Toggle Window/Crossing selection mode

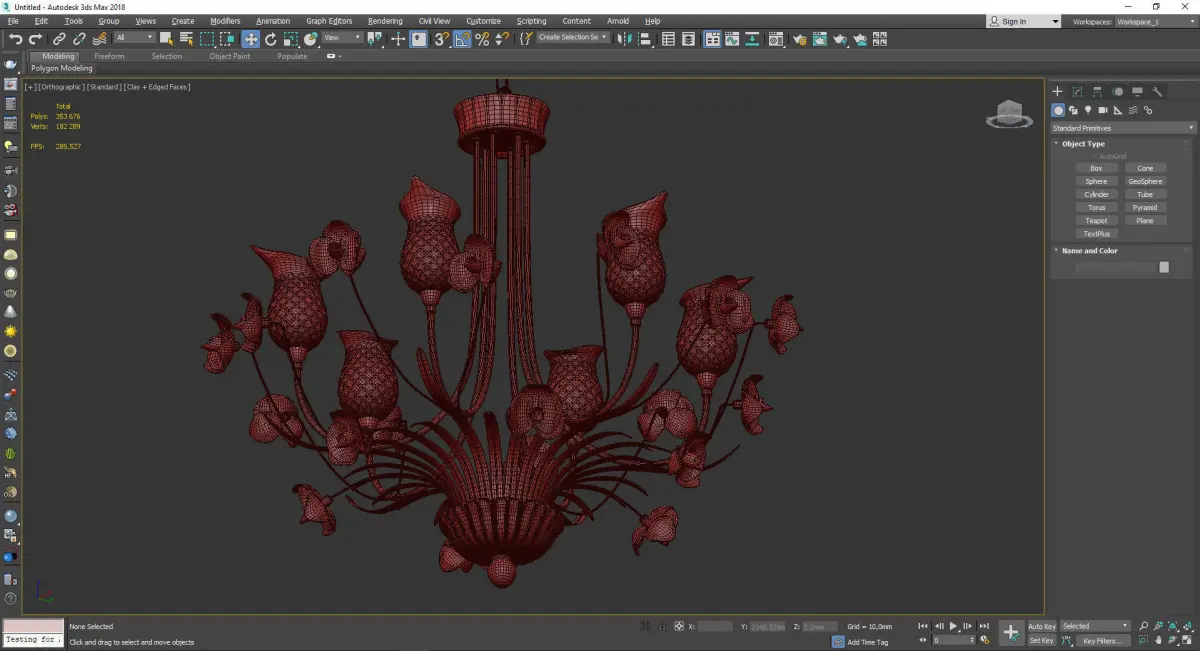(228, 39)
